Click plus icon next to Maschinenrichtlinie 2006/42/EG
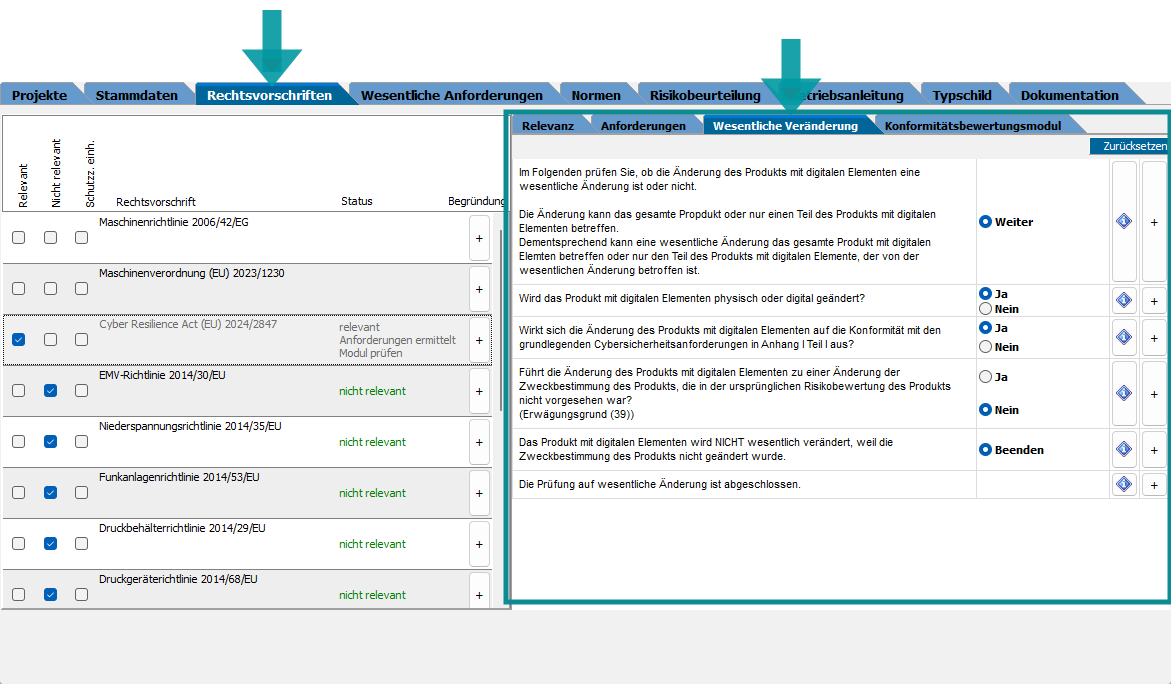Viewport: 1171px width, 684px height. click(x=479, y=238)
